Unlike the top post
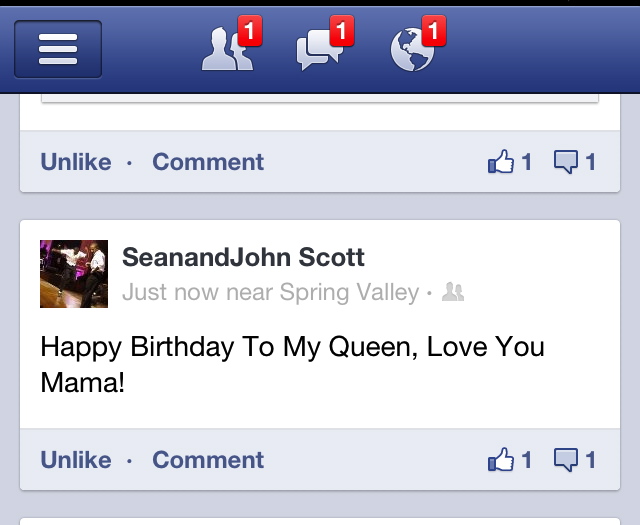Viewport: 640px width, 525px height. [x=76, y=162]
